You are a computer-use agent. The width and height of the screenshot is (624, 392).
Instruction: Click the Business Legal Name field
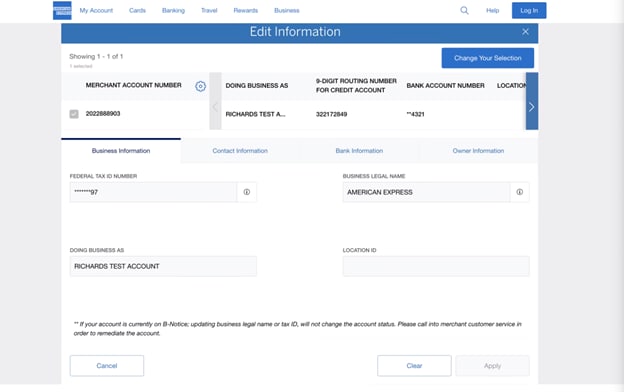(x=426, y=192)
